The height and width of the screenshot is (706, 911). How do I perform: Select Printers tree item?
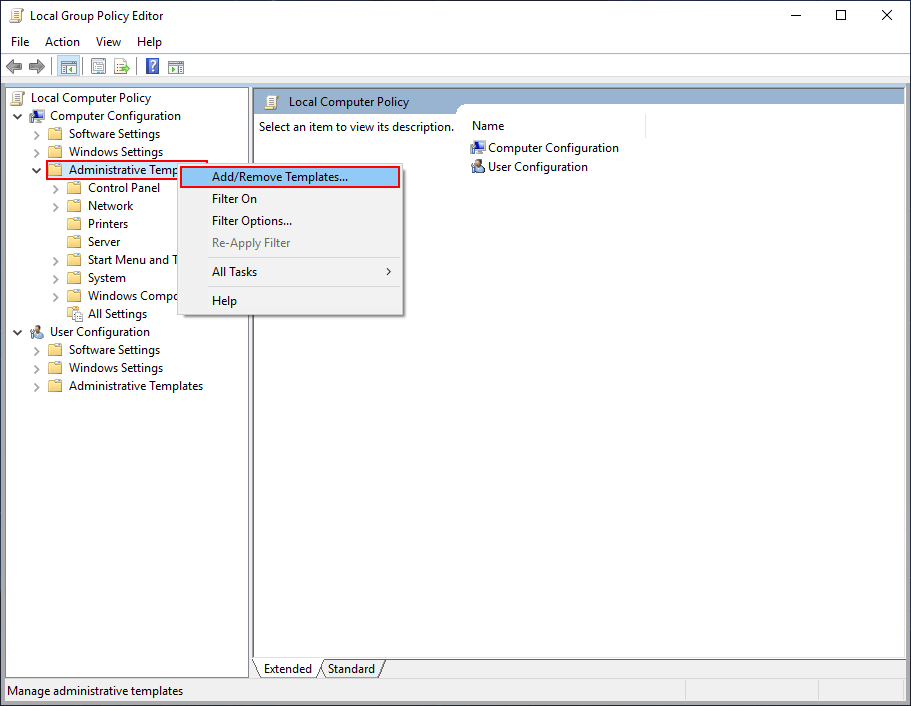click(x=107, y=224)
